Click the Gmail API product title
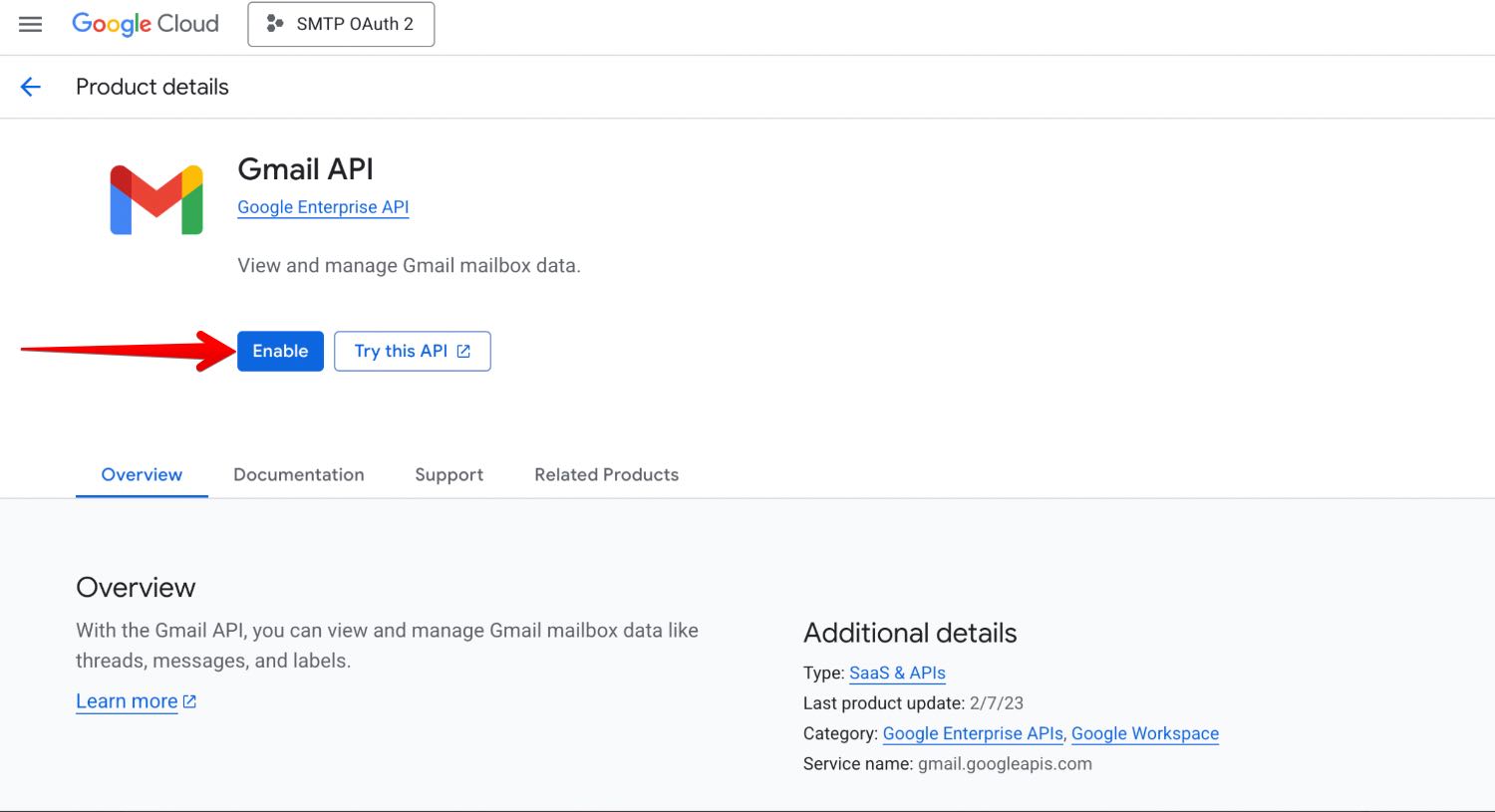This screenshot has width=1495, height=812. pos(305,169)
